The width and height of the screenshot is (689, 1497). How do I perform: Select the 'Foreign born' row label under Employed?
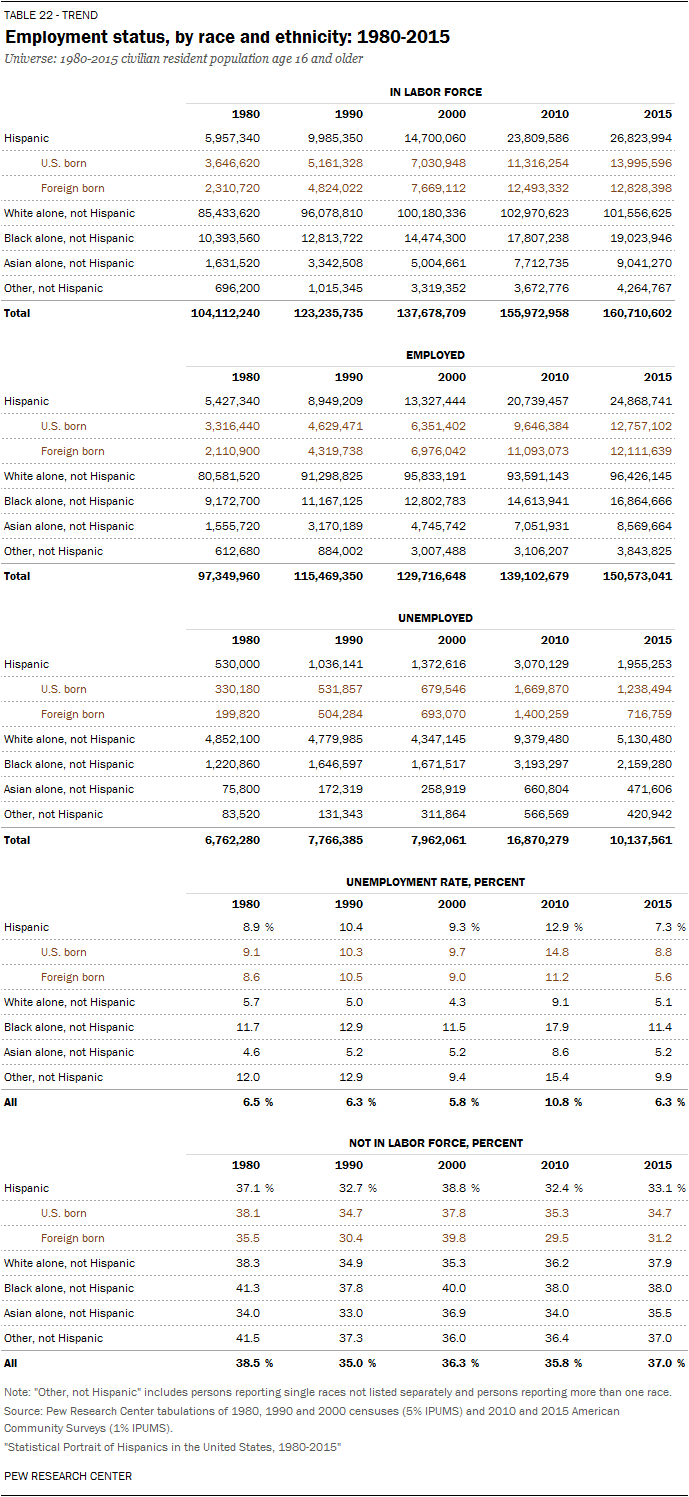72,451
